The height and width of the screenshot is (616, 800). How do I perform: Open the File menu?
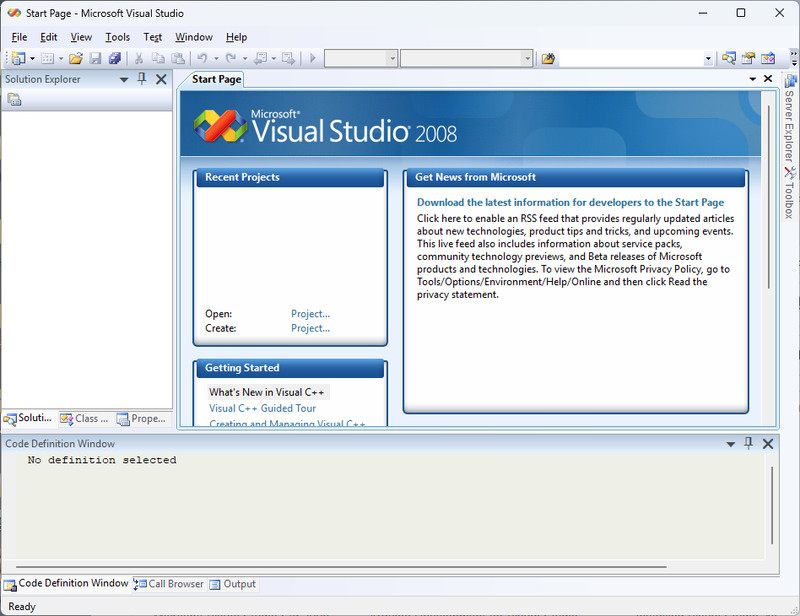tap(19, 37)
